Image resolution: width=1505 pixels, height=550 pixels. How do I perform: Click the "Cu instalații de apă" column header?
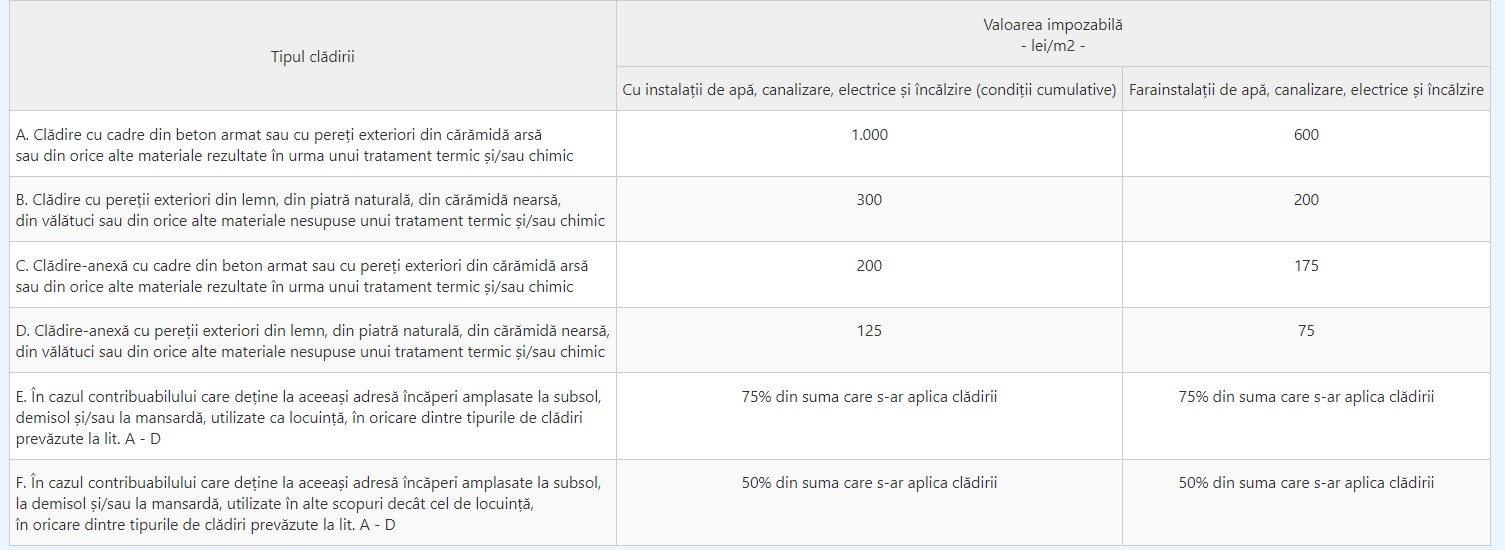[869, 90]
